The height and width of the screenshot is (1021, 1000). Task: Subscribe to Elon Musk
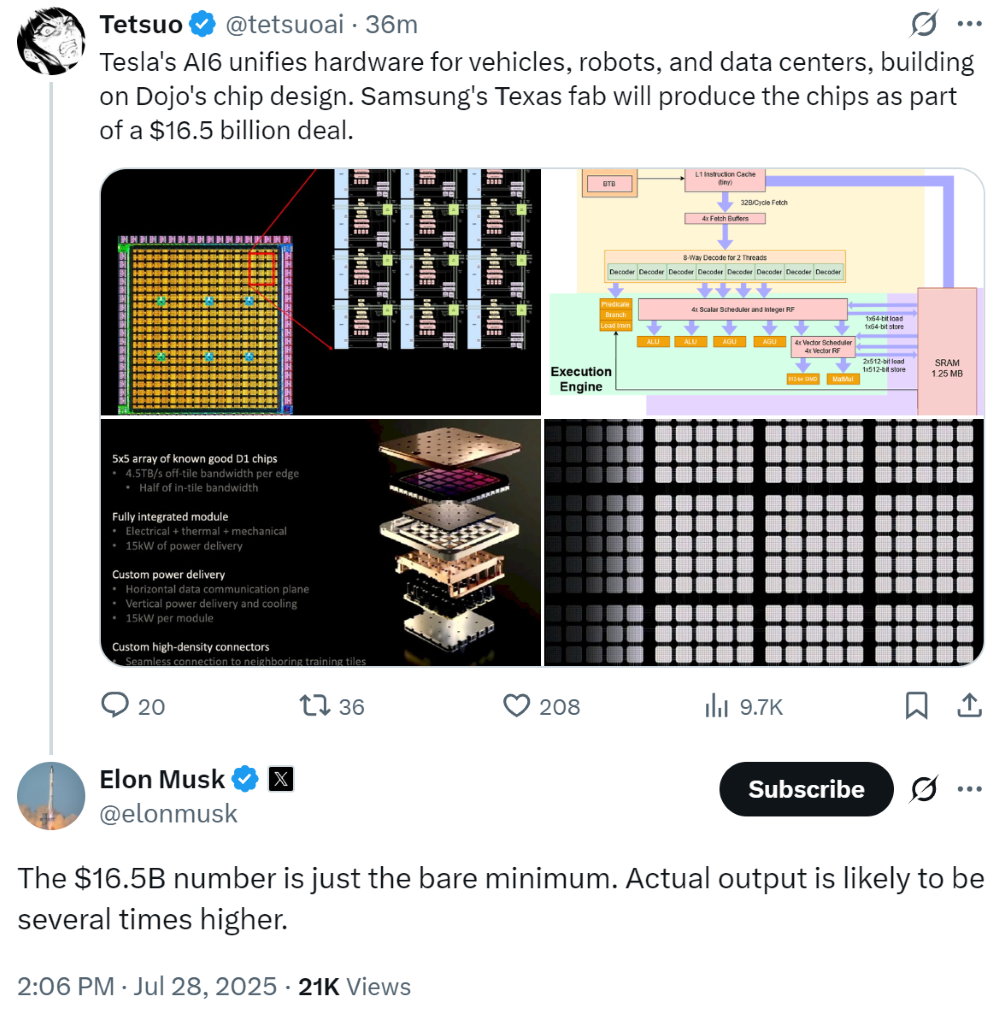tap(806, 789)
